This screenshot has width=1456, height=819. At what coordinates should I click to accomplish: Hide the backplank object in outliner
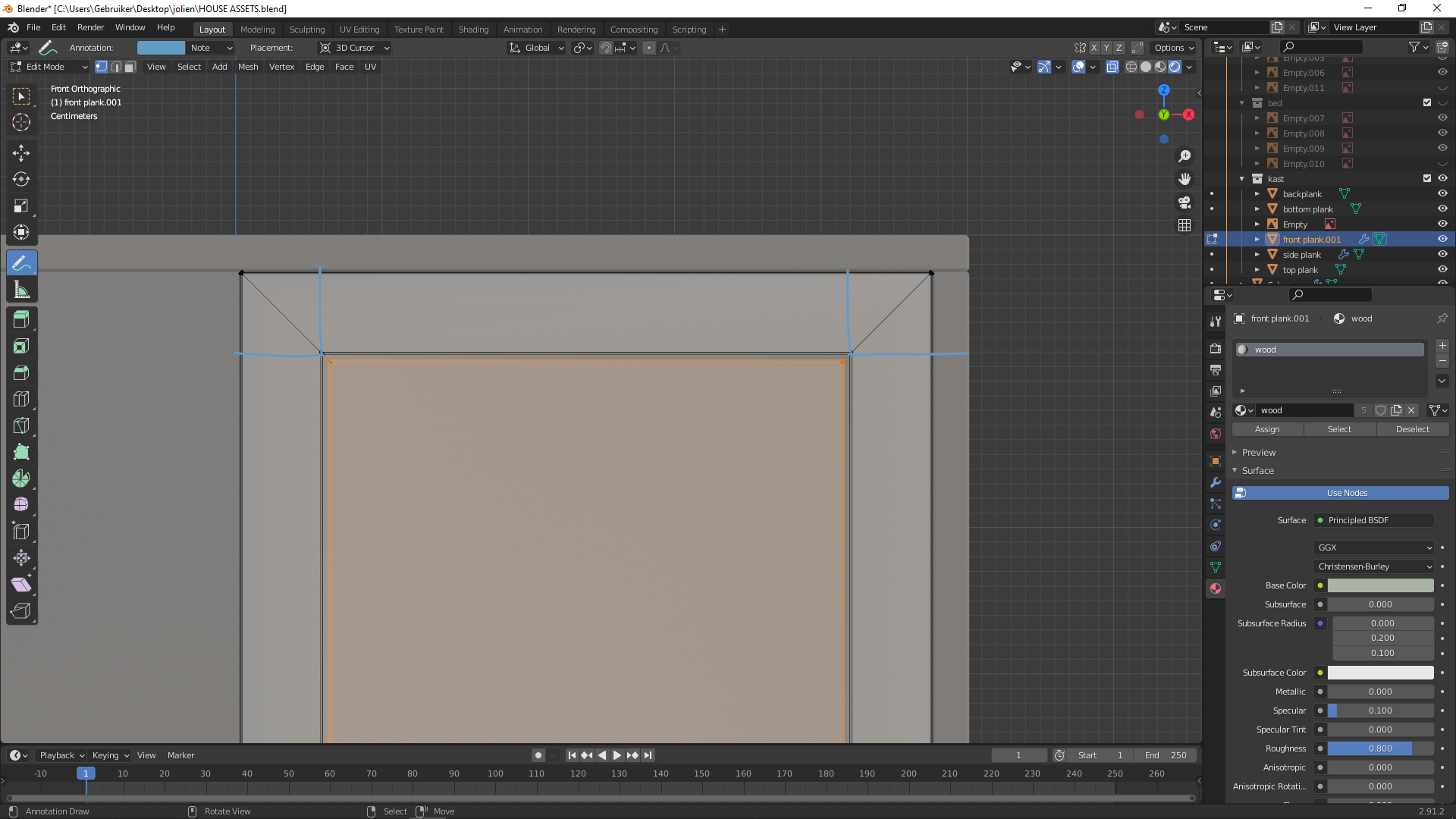1442,194
